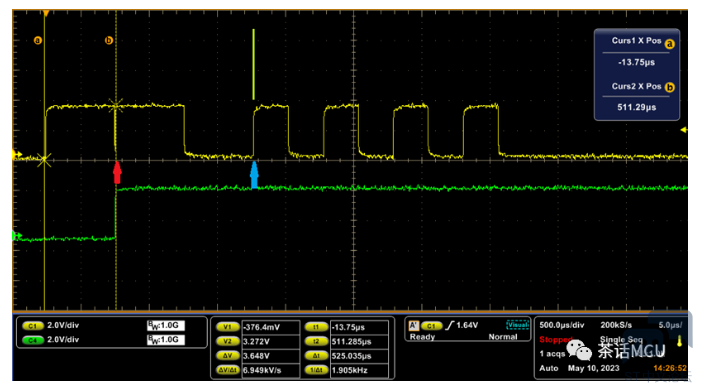Viewport: 701px width, 392px height.
Task: Click the Visual trigger indicator
Action: coord(517,325)
